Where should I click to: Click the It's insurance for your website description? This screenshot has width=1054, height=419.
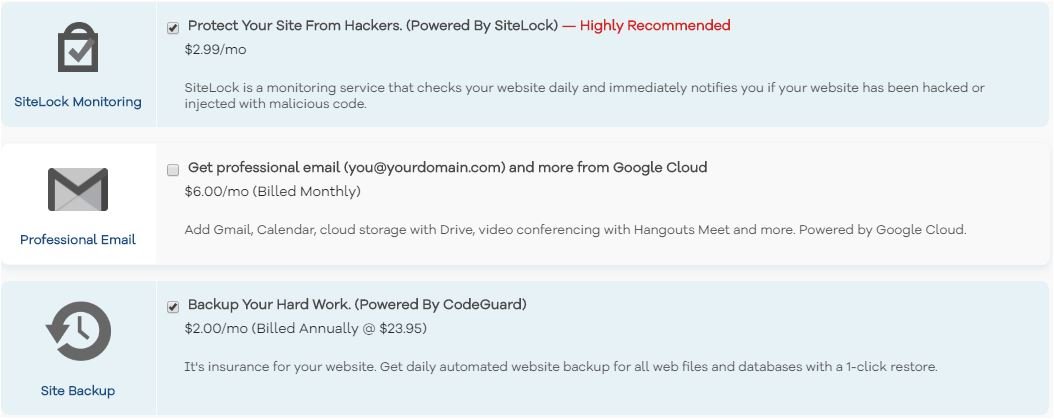tap(561, 367)
